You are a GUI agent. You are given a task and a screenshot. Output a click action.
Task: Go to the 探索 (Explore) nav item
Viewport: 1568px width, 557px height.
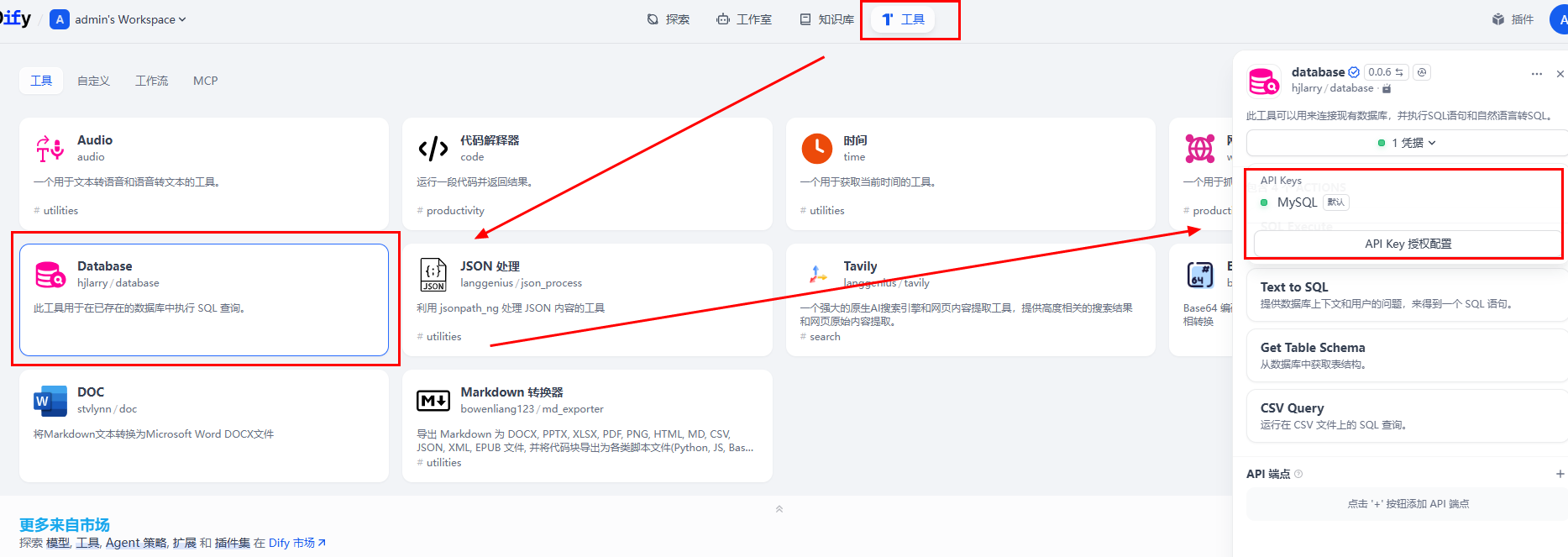(669, 19)
